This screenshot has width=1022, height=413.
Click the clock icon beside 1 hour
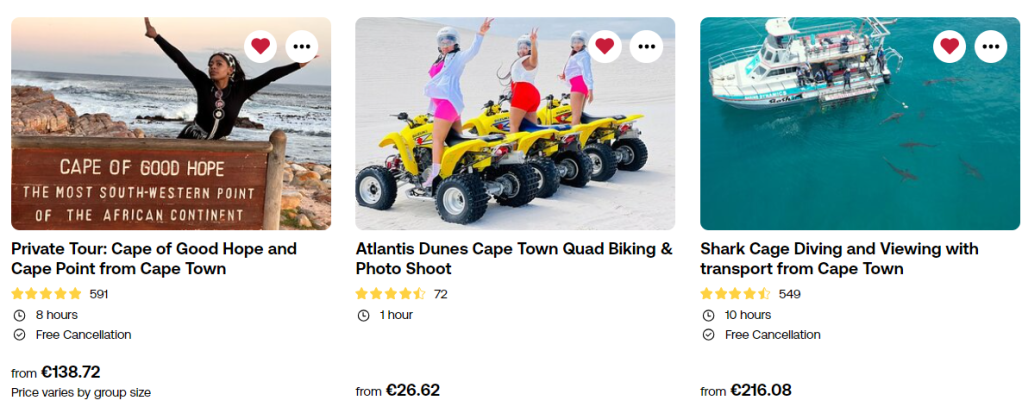coord(363,315)
